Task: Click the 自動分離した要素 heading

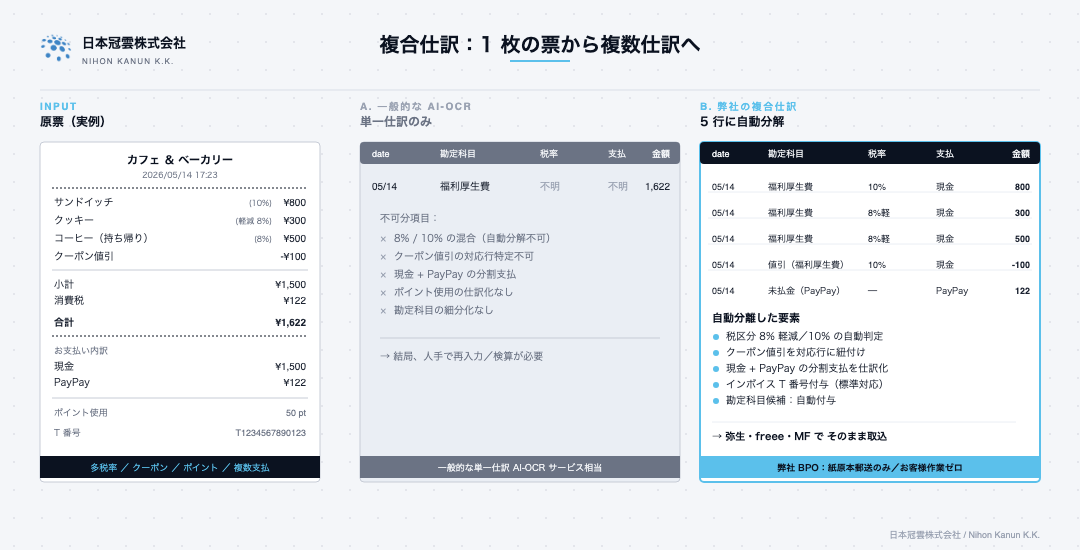Action: (756, 318)
